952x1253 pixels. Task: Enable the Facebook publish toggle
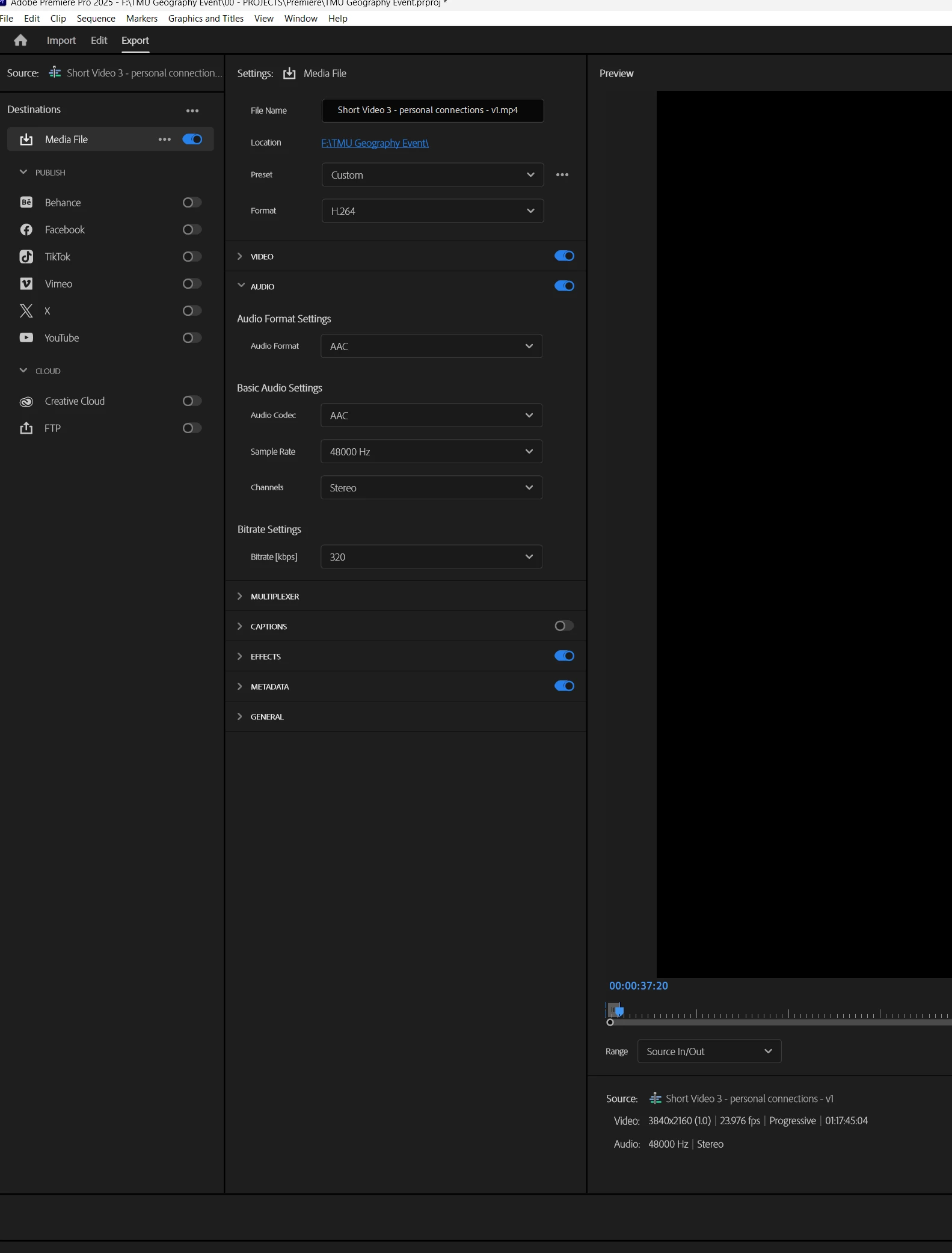pos(192,230)
